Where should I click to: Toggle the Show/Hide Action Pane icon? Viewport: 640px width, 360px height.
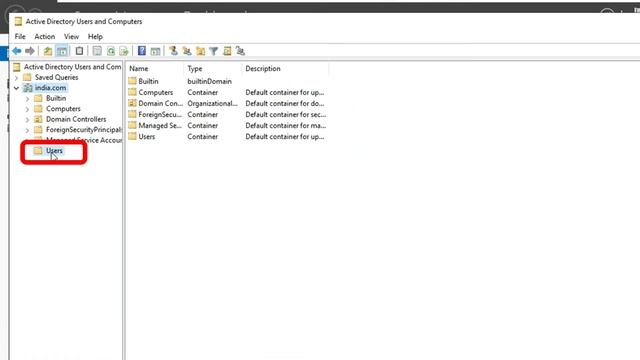point(155,51)
